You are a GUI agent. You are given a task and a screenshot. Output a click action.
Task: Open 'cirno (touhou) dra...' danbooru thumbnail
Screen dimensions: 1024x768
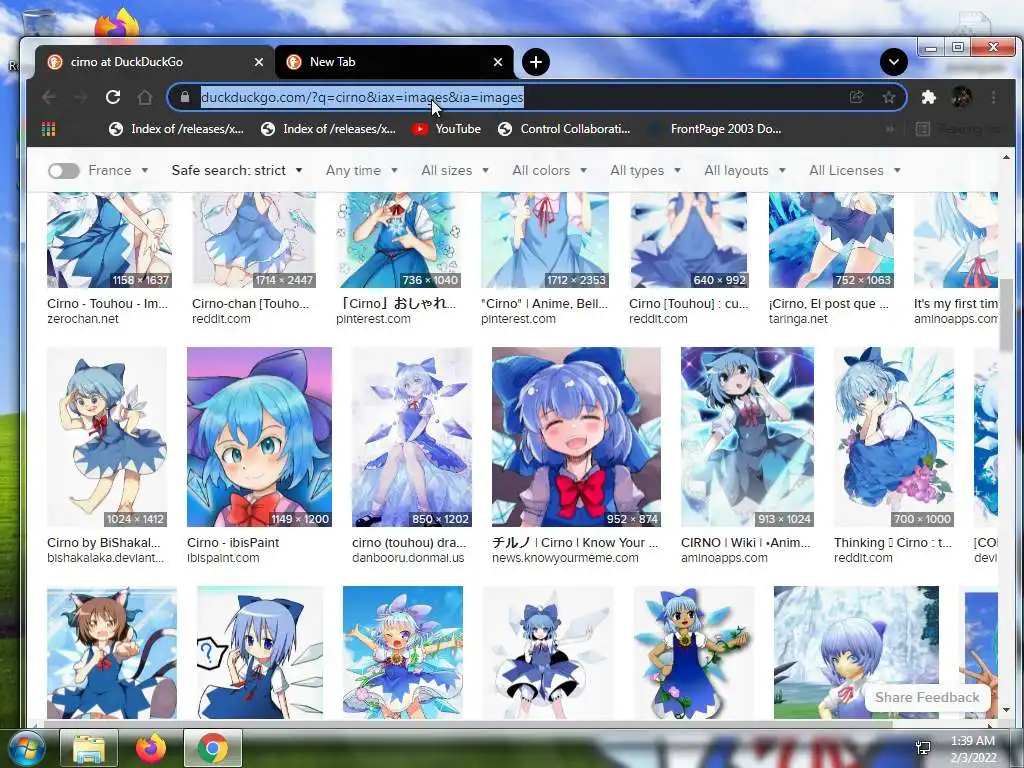click(x=411, y=437)
